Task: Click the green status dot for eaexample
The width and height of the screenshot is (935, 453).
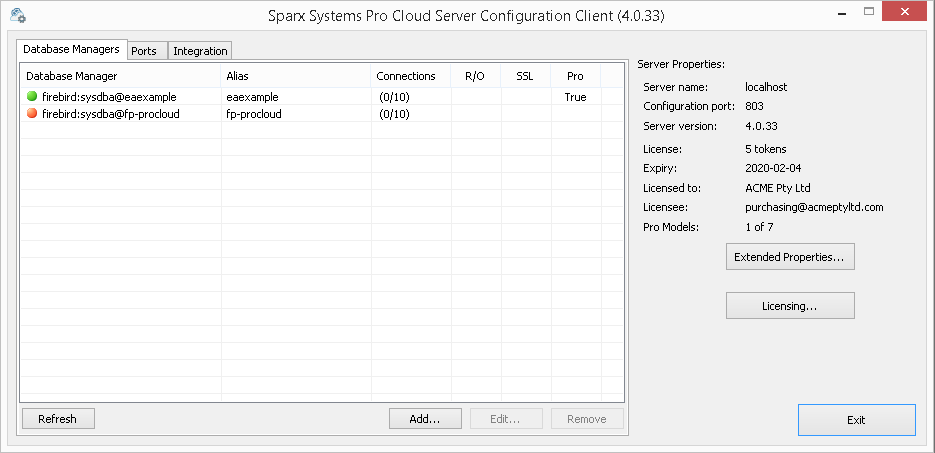Action: coord(32,96)
